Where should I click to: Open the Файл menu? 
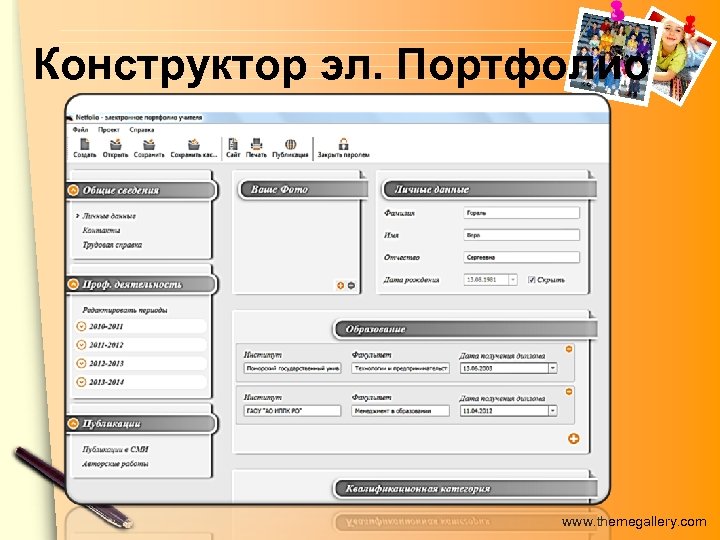(x=80, y=129)
